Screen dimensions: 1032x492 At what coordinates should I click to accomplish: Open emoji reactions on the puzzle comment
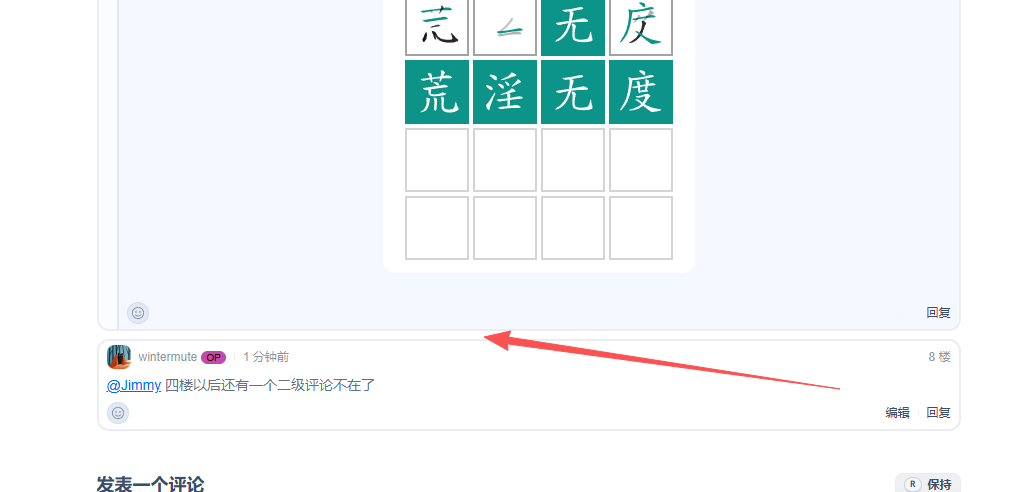pos(138,313)
